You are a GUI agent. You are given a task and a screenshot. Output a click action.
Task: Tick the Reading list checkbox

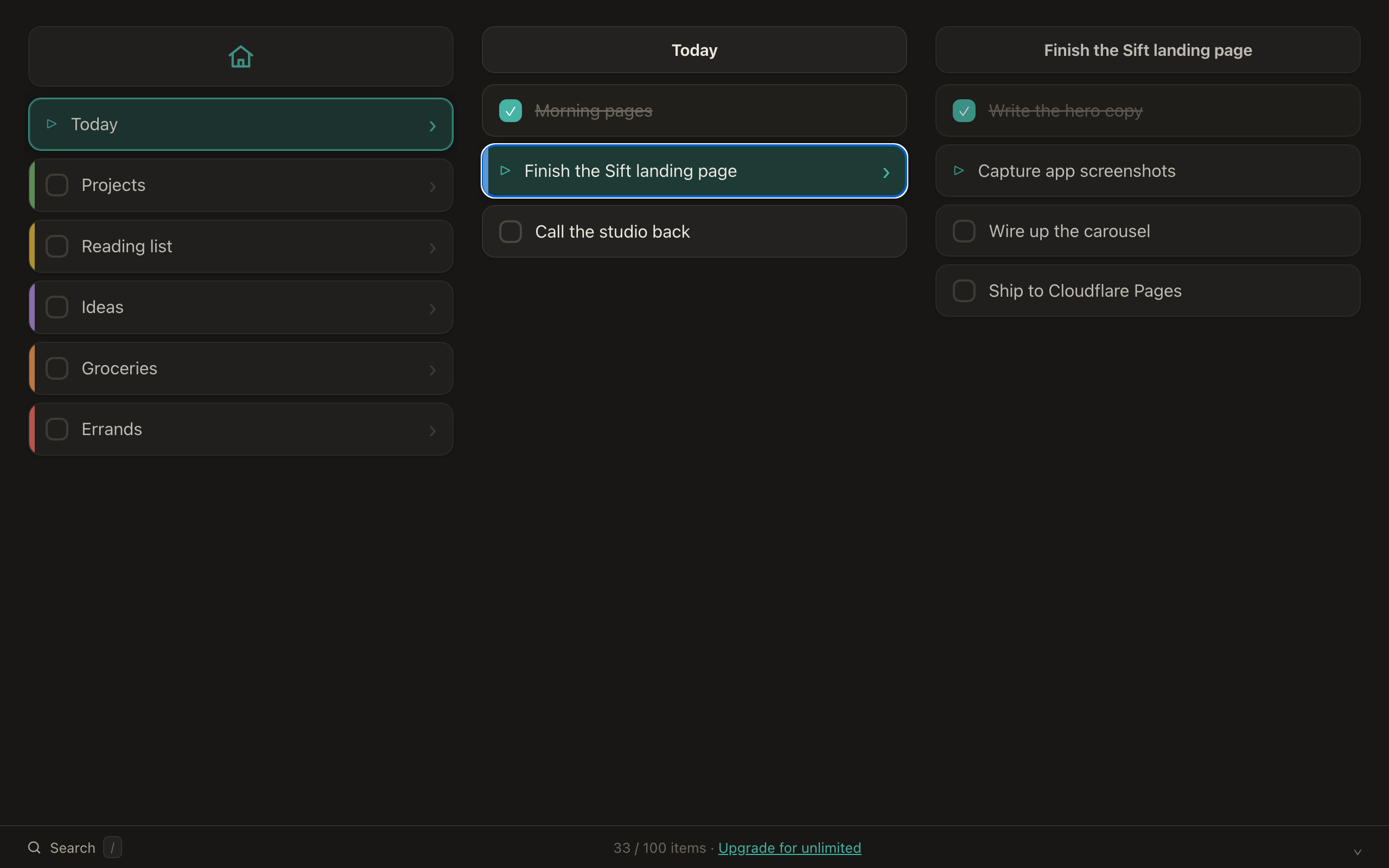(x=57, y=246)
